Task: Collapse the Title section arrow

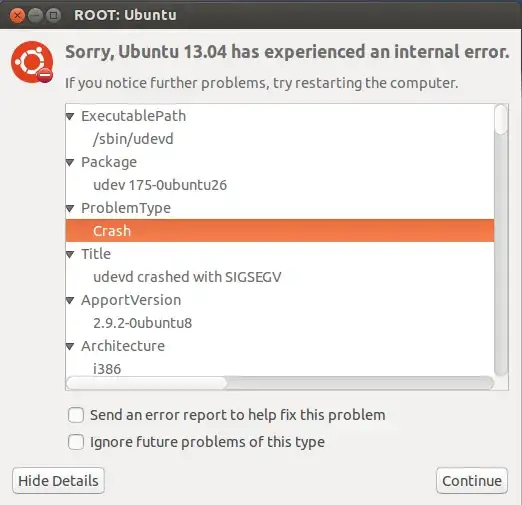Action: pos(70,255)
